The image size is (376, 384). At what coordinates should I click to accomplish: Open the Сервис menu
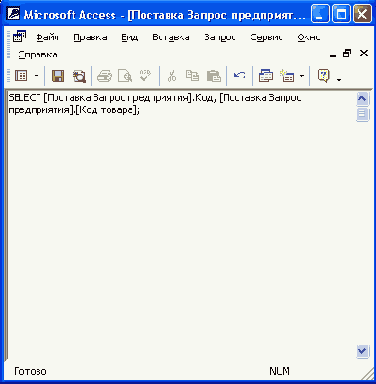point(266,37)
